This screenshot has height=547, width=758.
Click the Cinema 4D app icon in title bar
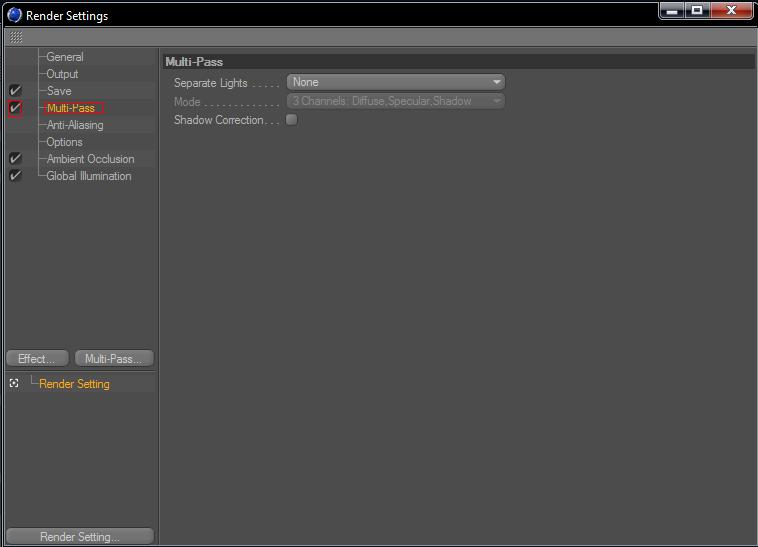(15, 15)
